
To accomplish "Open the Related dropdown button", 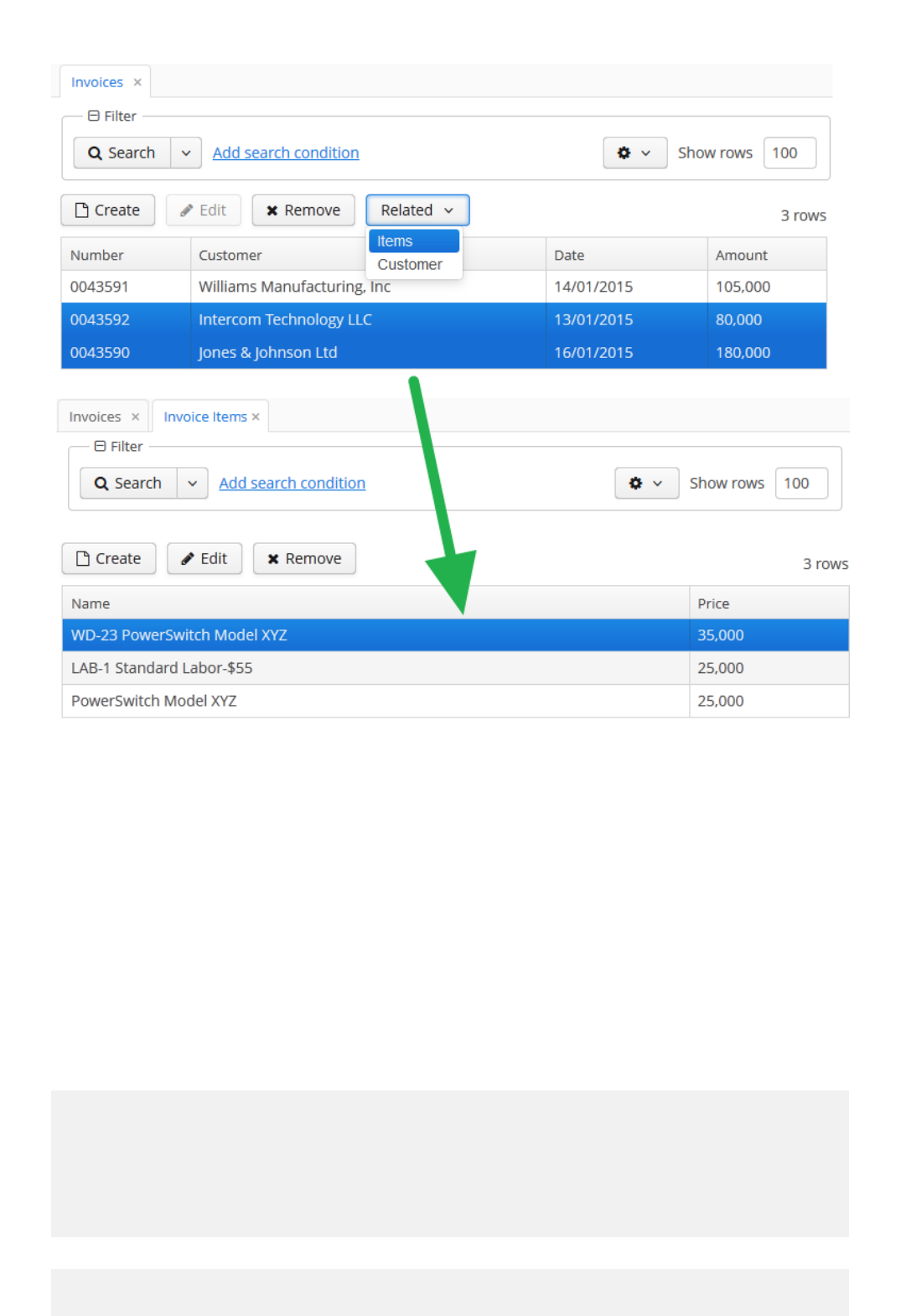I will 417,210.
